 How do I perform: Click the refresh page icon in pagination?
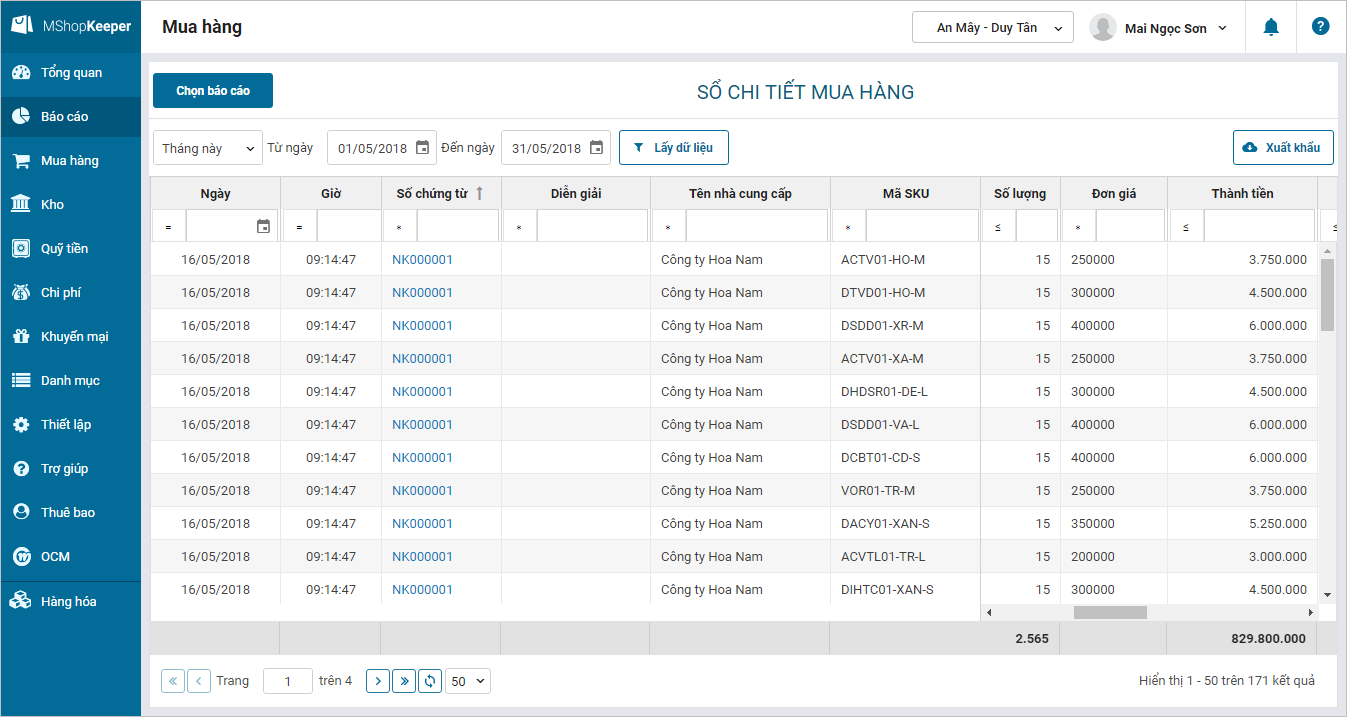pos(430,681)
